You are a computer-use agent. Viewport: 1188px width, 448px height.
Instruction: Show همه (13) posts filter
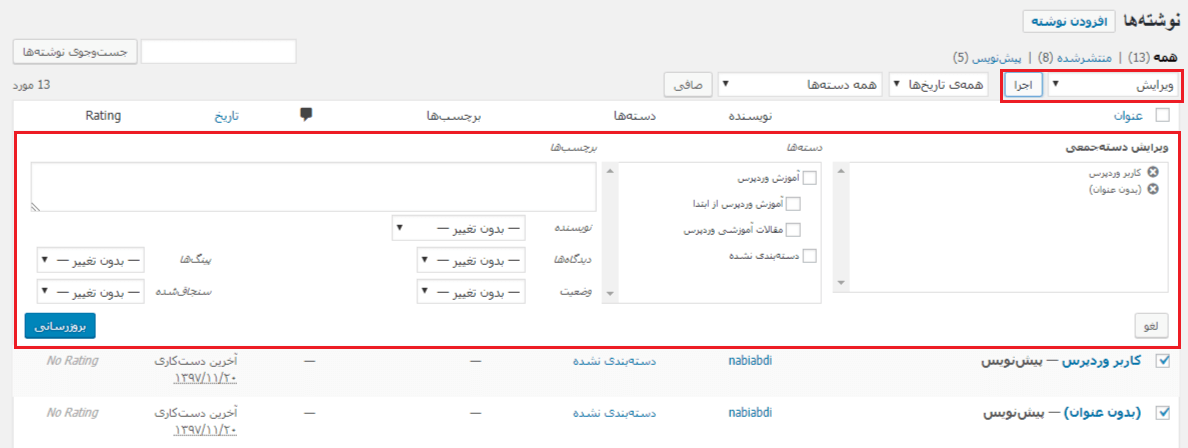coord(1153,58)
